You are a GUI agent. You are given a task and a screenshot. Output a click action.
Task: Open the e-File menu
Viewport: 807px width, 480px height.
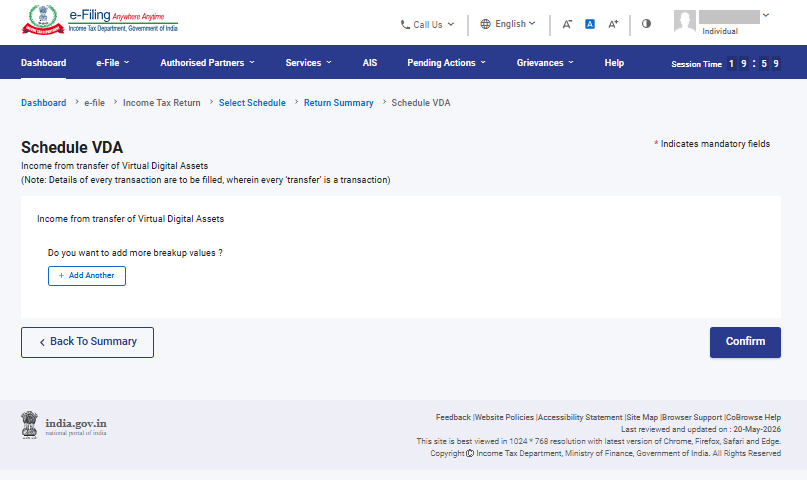tap(112, 63)
